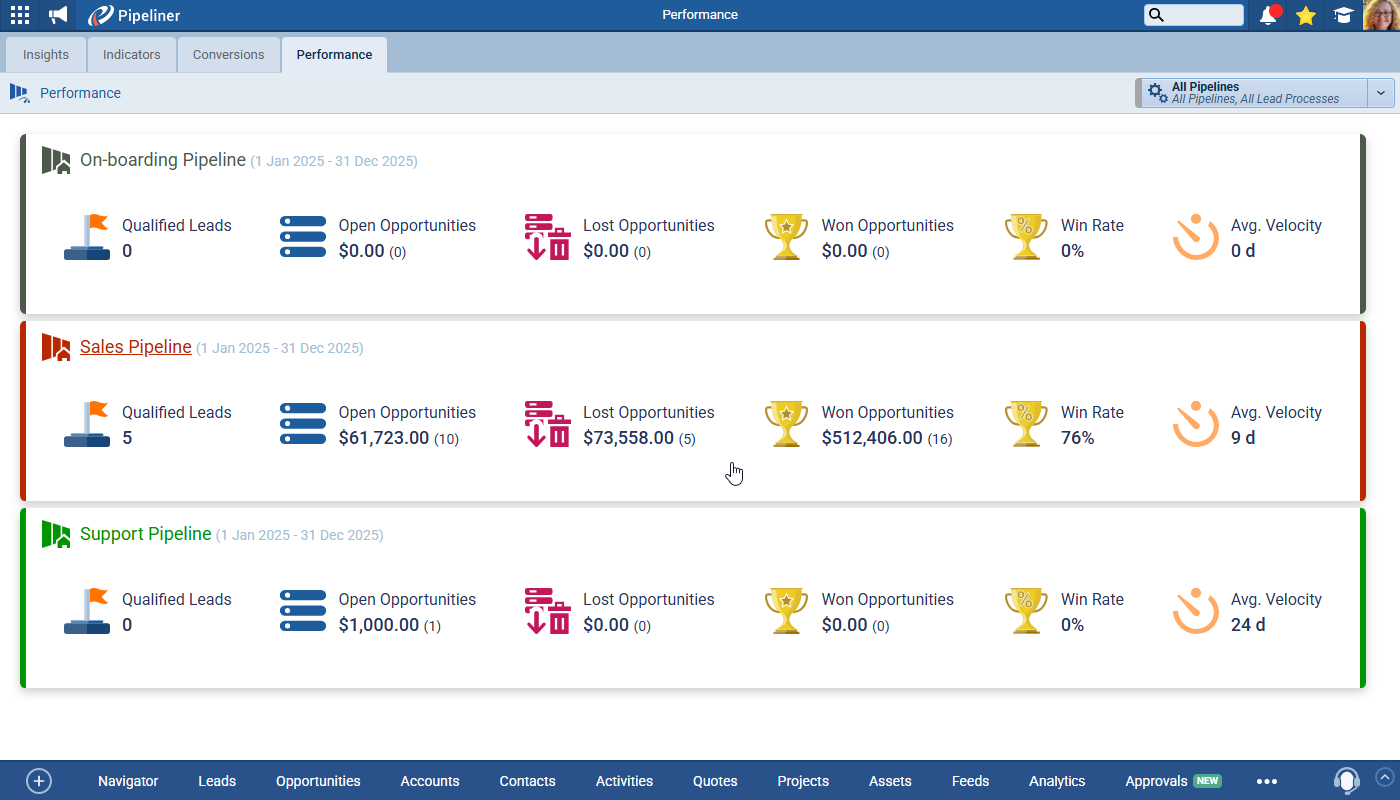Open the Support Pipeline heading link
Image resolution: width=1400 pixels, height=800 pixels.
tap(146, 534)
